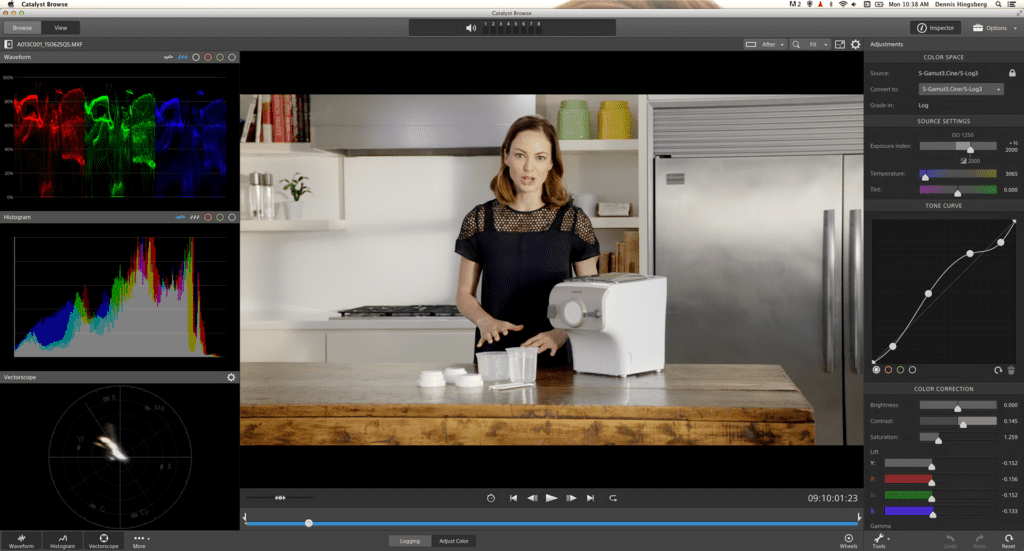Click the Reset button icon

coord(1008,540)
